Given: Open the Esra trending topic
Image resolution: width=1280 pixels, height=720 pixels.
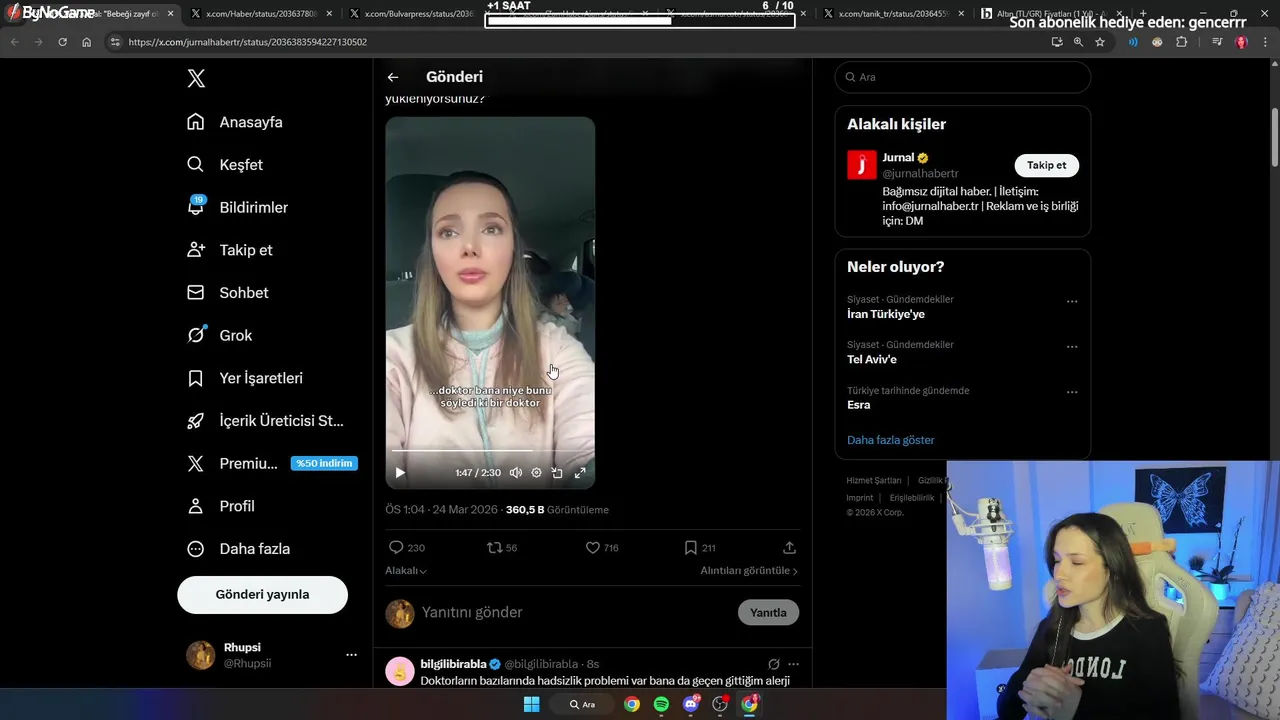Looking at the screenshot, I should (x=859, y=405).
